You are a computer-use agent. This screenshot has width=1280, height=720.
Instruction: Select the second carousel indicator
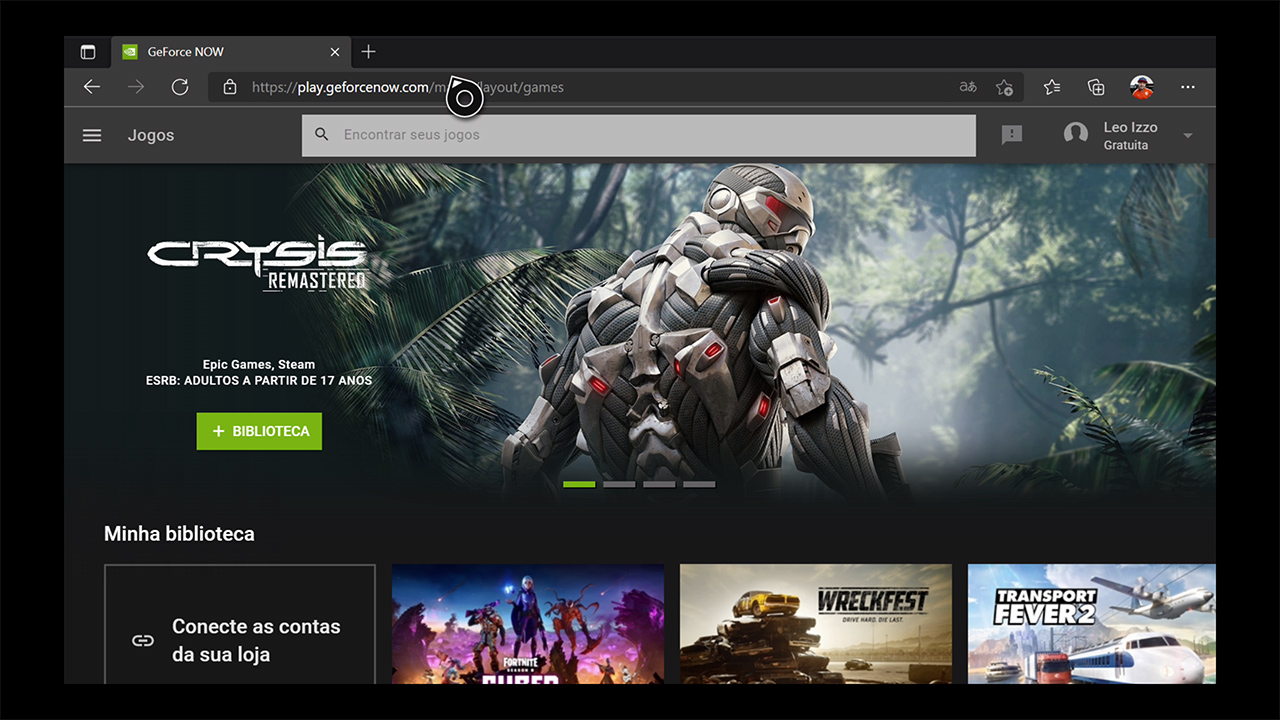[619, 484]
